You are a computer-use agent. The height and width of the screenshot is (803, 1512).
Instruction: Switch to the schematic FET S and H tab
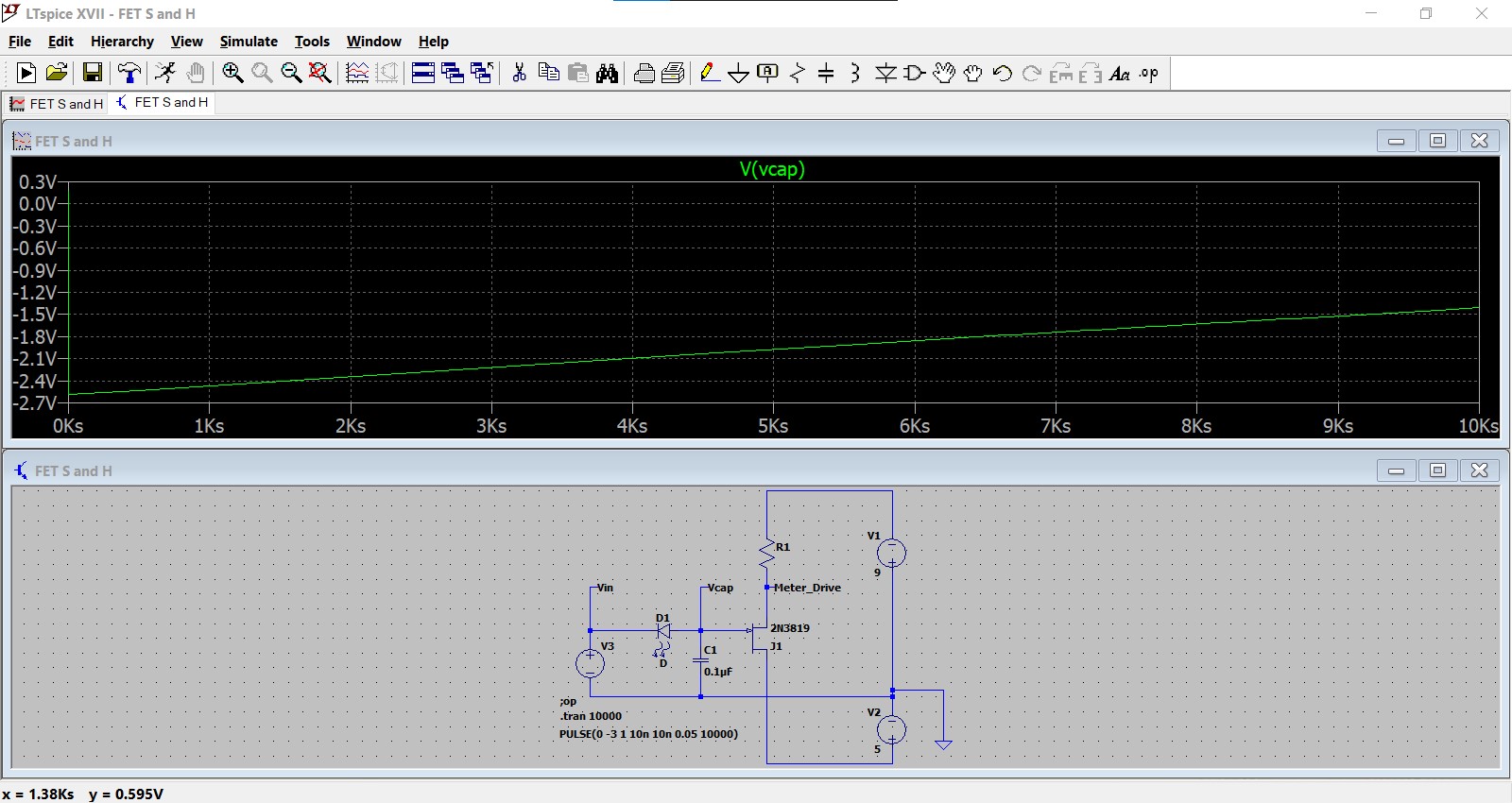pyautogui.click(x=162, y=103)
